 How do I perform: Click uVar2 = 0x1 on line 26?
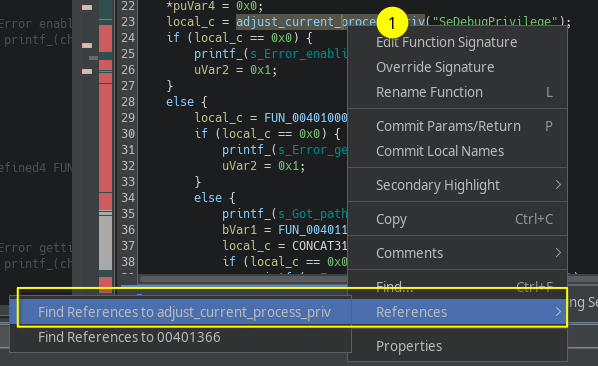tap(235, 70)
